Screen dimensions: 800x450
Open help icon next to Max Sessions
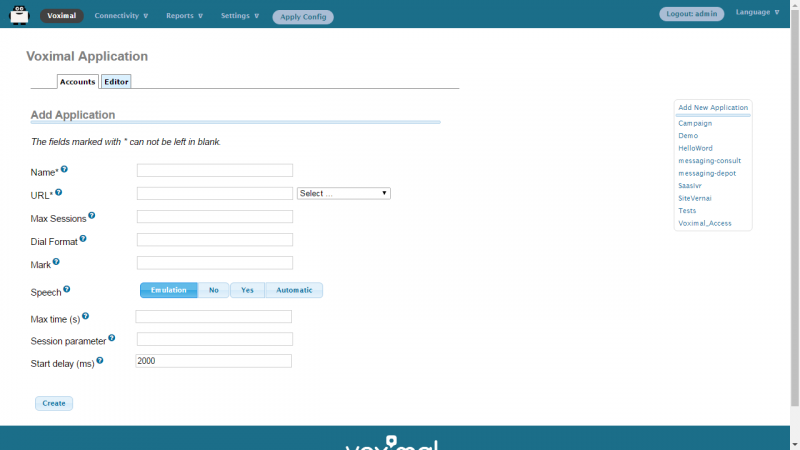(92, 215)
